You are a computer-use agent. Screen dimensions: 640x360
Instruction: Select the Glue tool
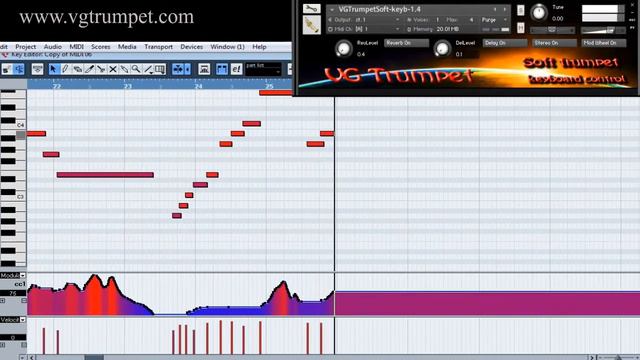(124, 69)
